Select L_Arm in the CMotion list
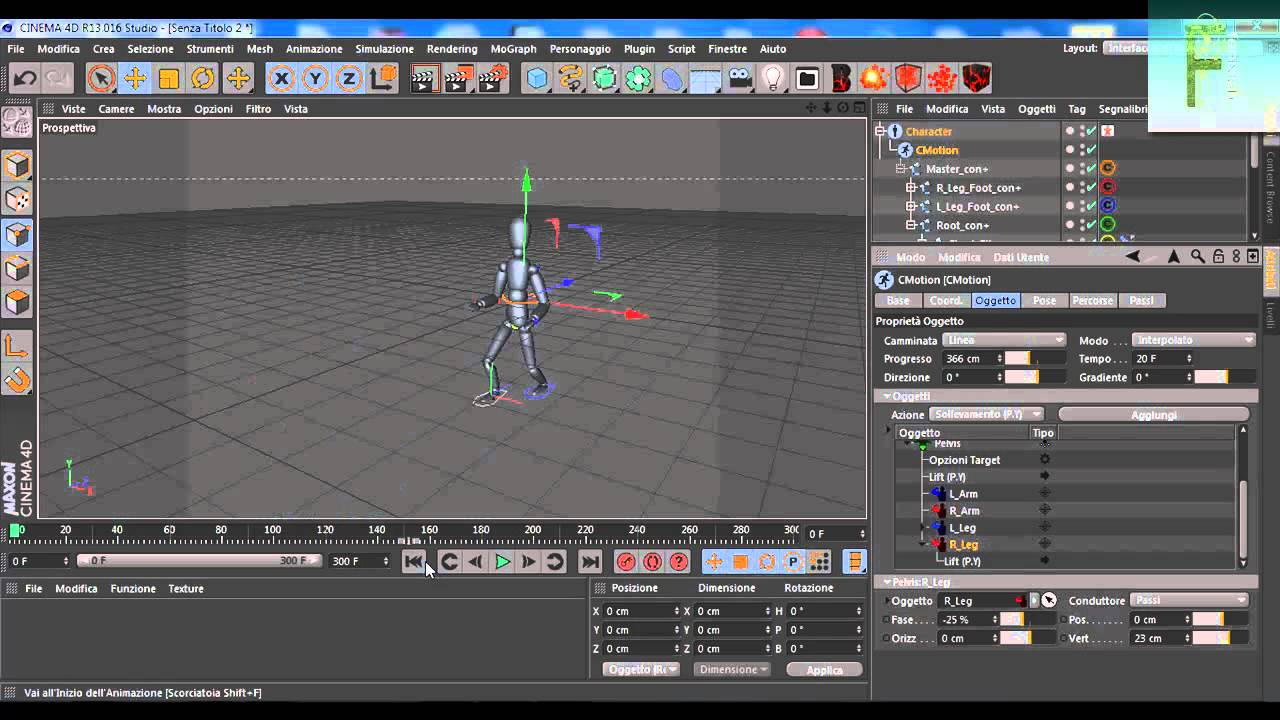The height and width of the screenshot is (720, 1280). tap(963, 494)
